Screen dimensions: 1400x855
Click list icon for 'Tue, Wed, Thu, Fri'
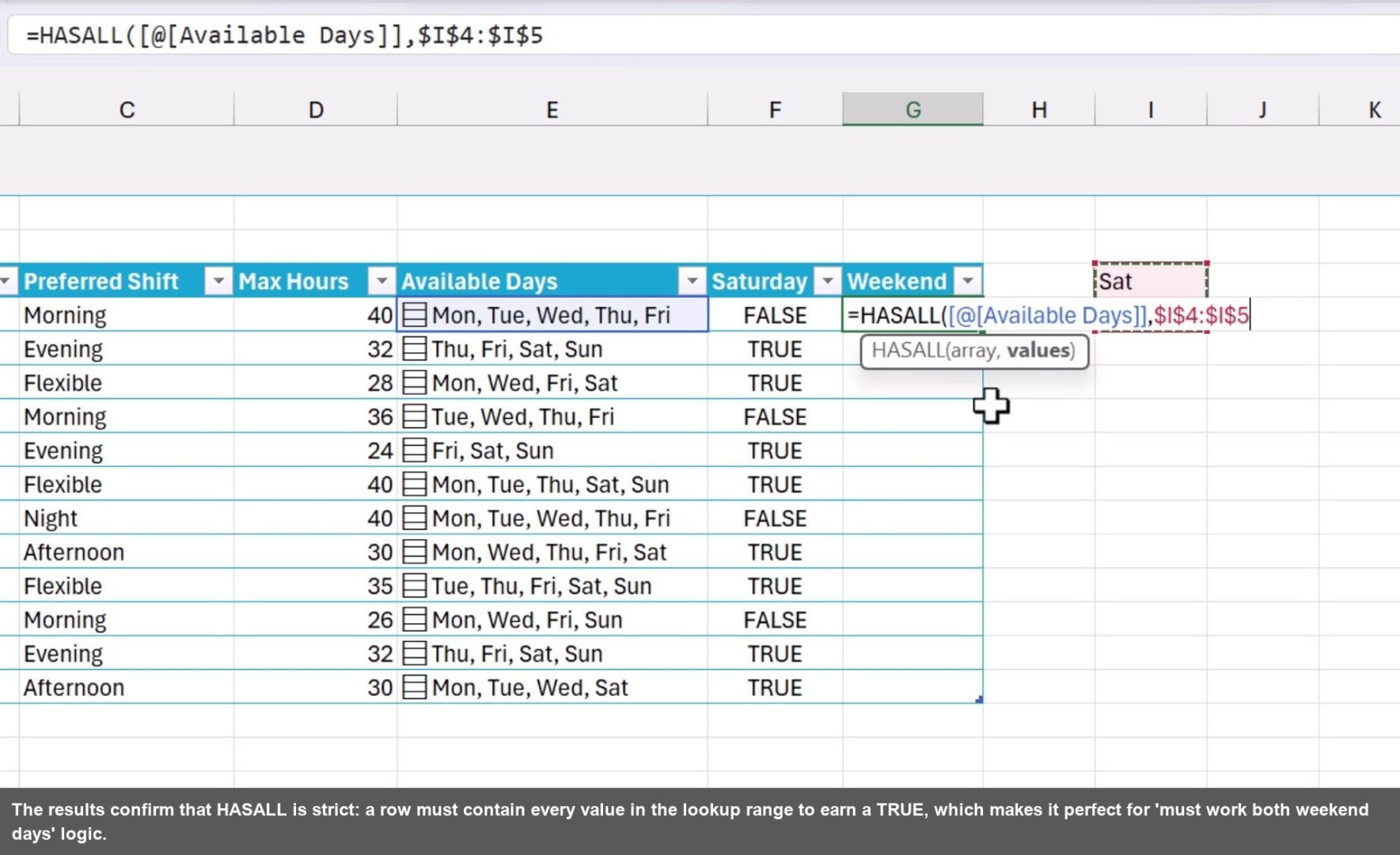[414, 416]
